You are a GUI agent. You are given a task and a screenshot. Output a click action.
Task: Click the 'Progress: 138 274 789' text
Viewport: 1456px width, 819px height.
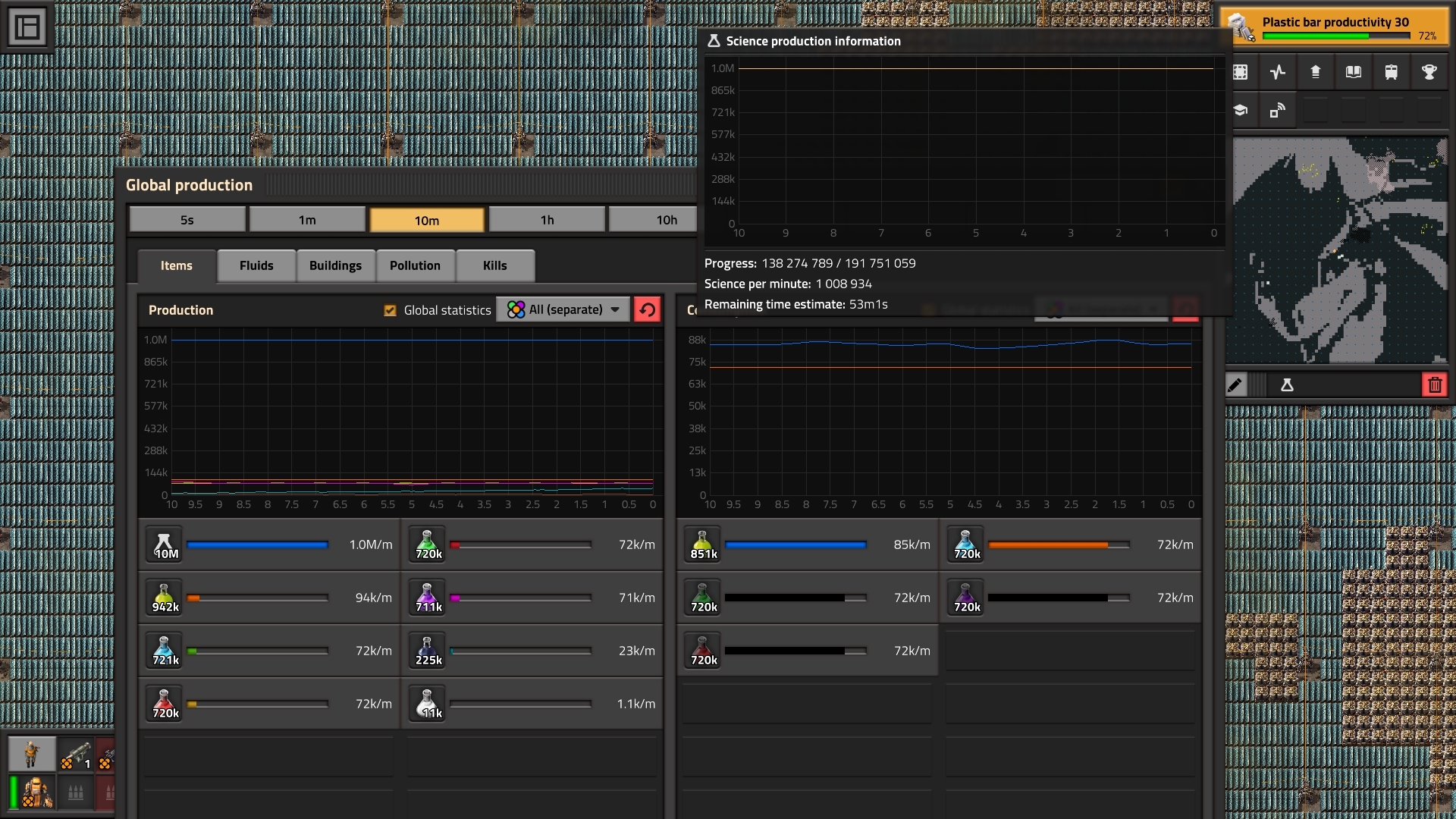tap(768, 263)
